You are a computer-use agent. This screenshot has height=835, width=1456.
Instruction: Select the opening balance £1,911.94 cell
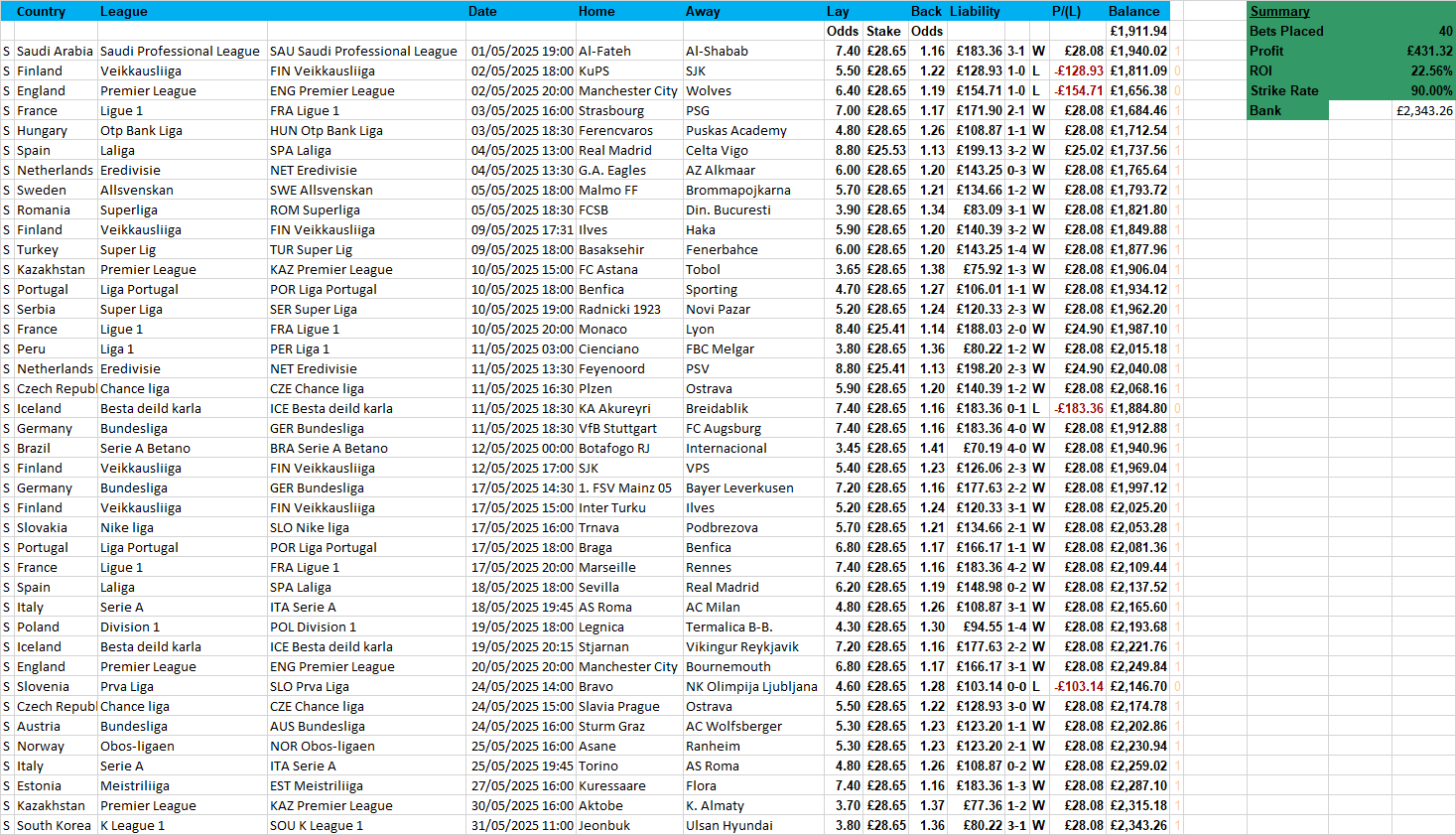click(1138, 31)
